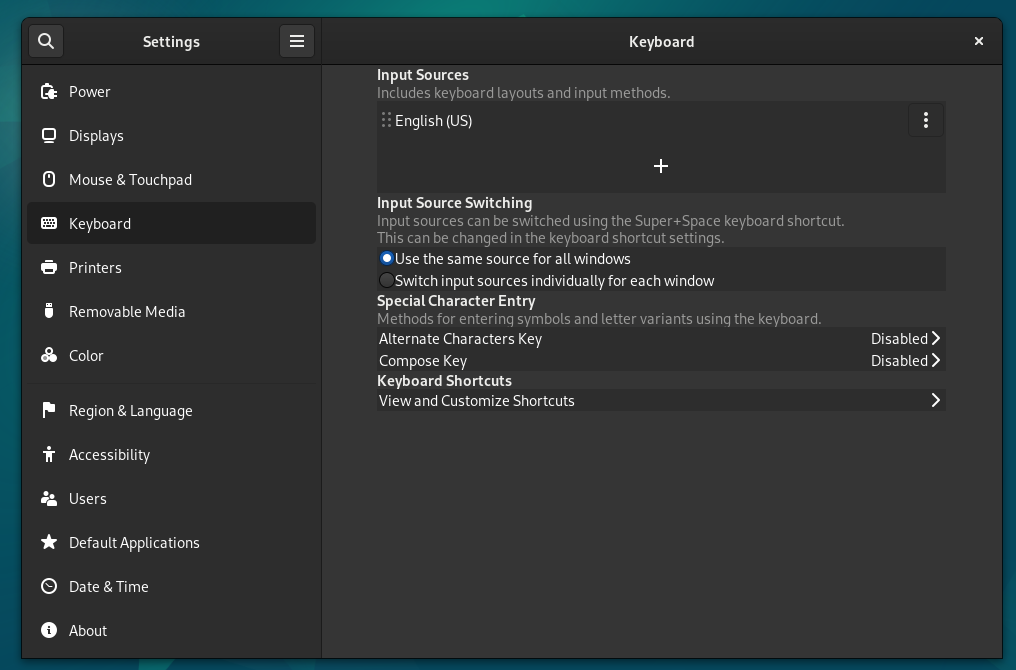Open the Users settings panel
The width and height of the screenshot is (1016, 670).
click(x=88, y=499)
